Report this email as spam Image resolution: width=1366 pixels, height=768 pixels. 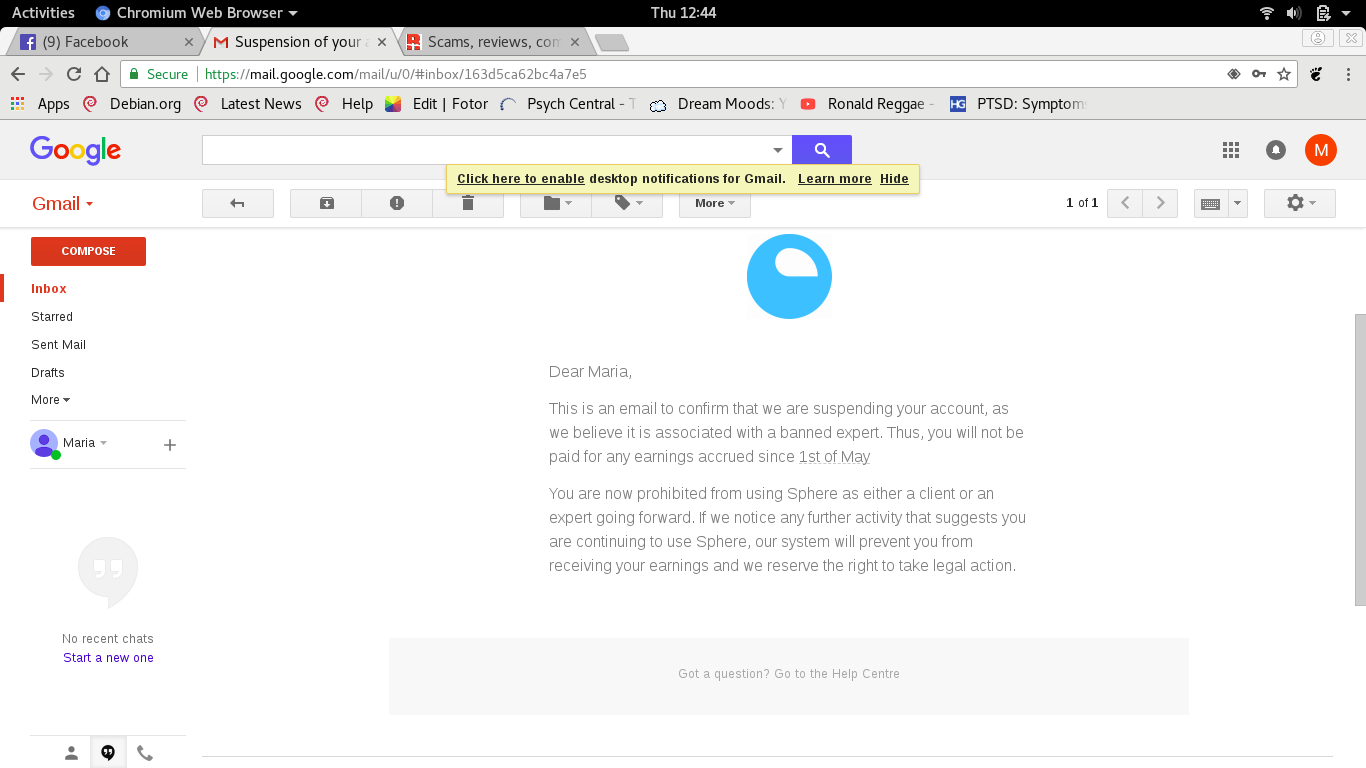tap(397, 203)
